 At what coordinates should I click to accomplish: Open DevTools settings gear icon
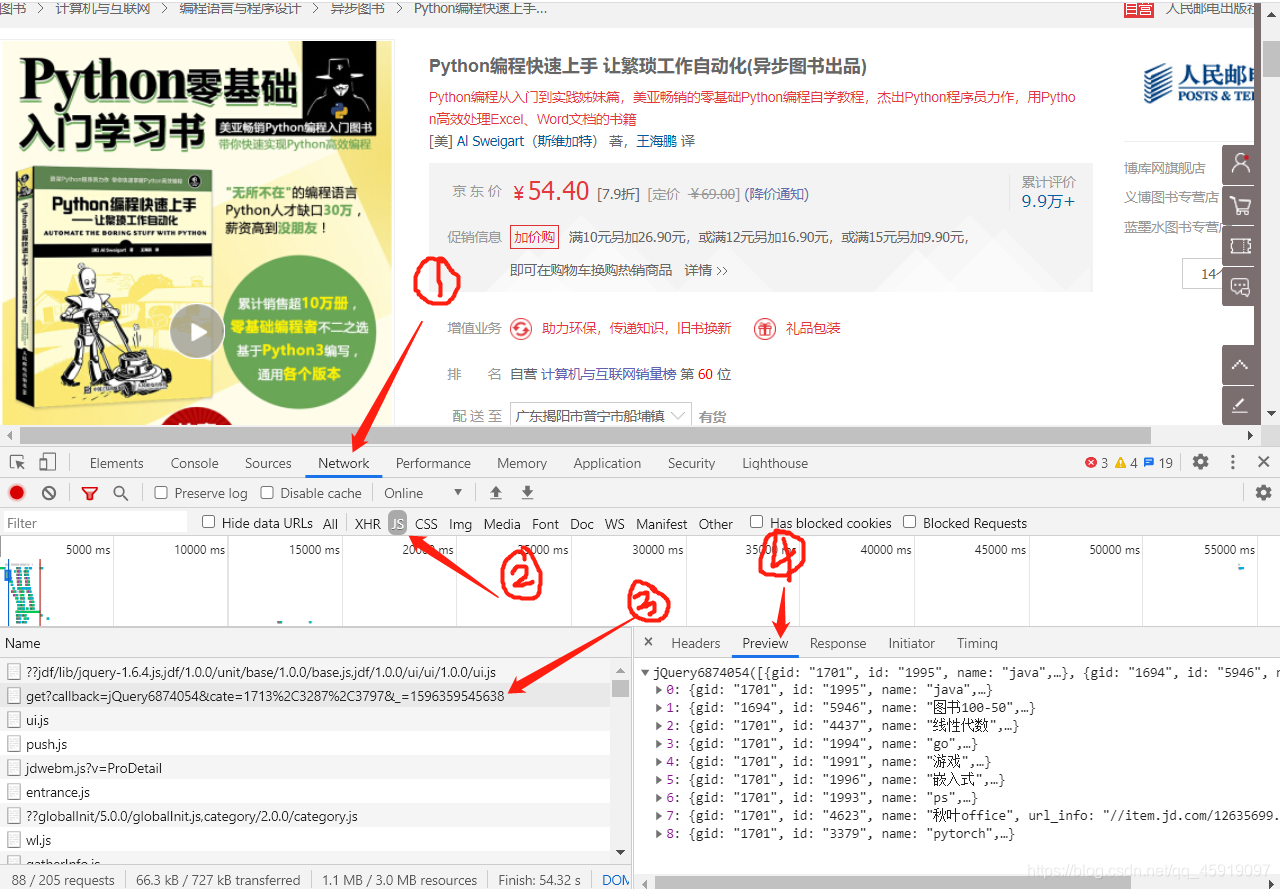click(x=1201, y=462)
